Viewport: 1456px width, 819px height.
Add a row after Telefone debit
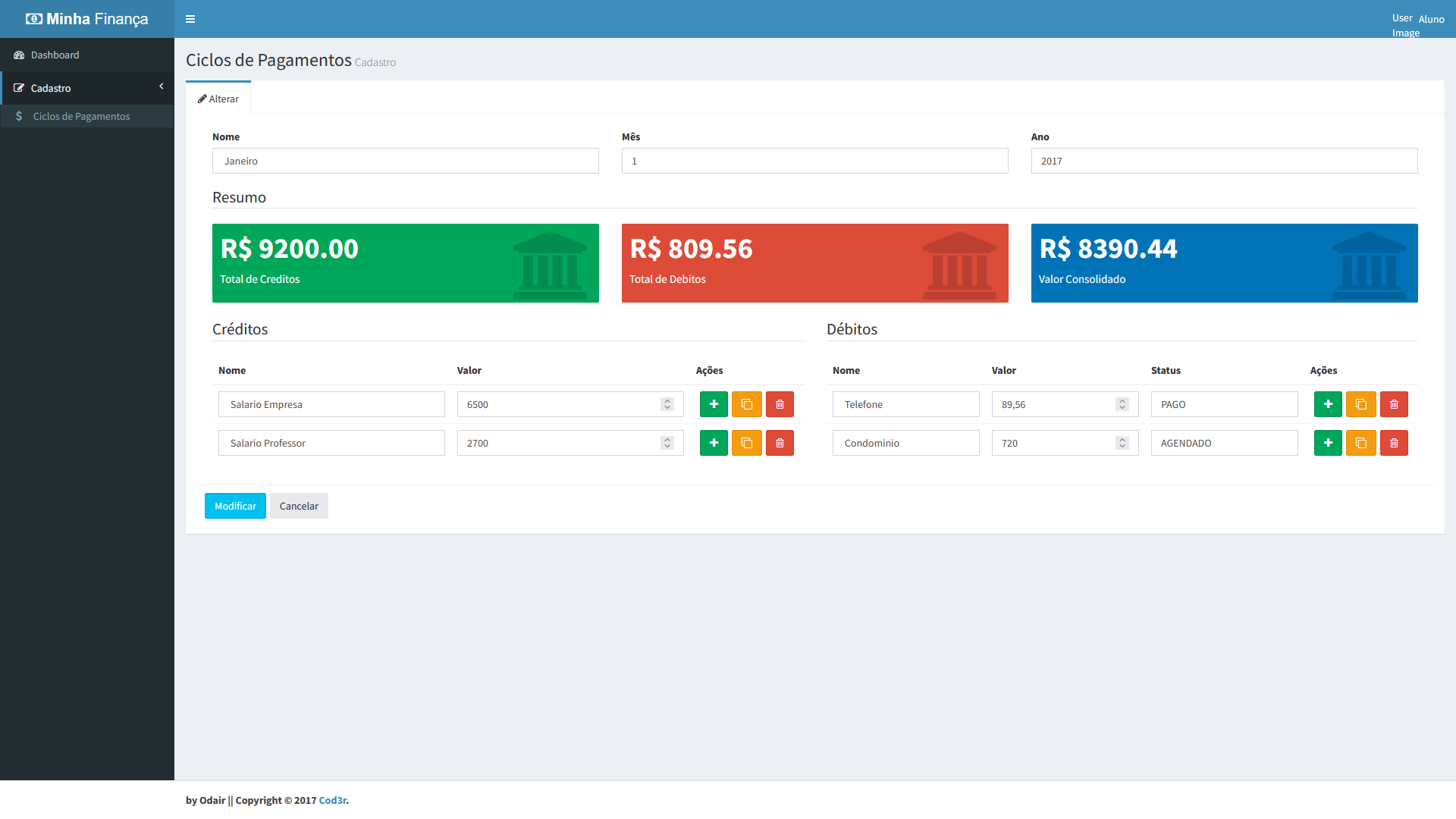point(1328,404)
